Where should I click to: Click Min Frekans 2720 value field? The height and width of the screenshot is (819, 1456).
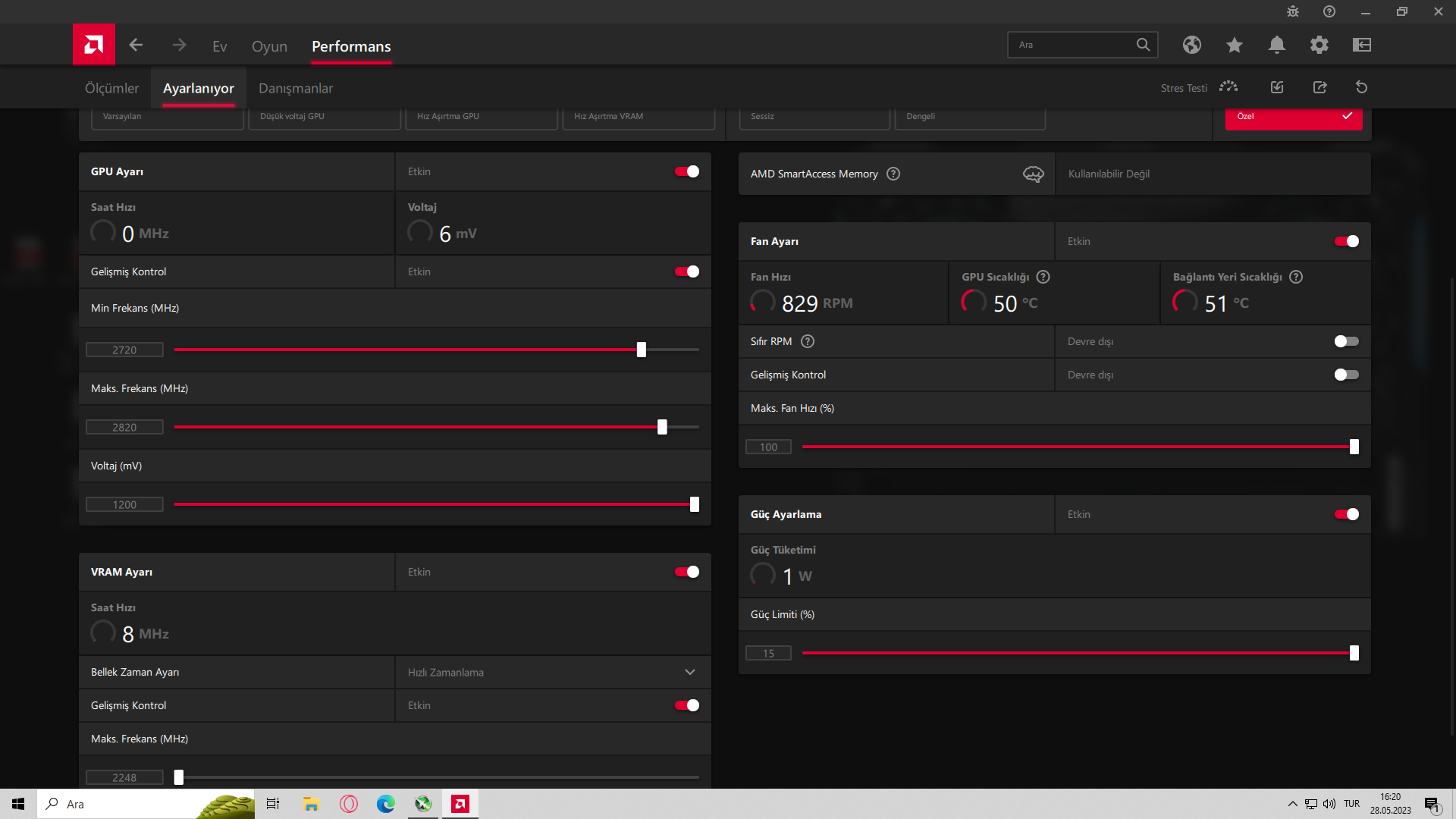[124, 350]
